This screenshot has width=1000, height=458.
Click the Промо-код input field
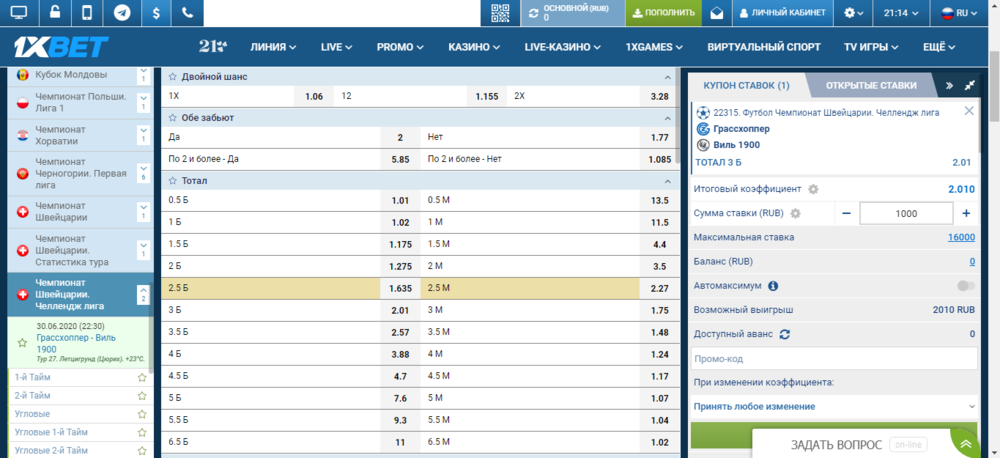click(834, 358)
